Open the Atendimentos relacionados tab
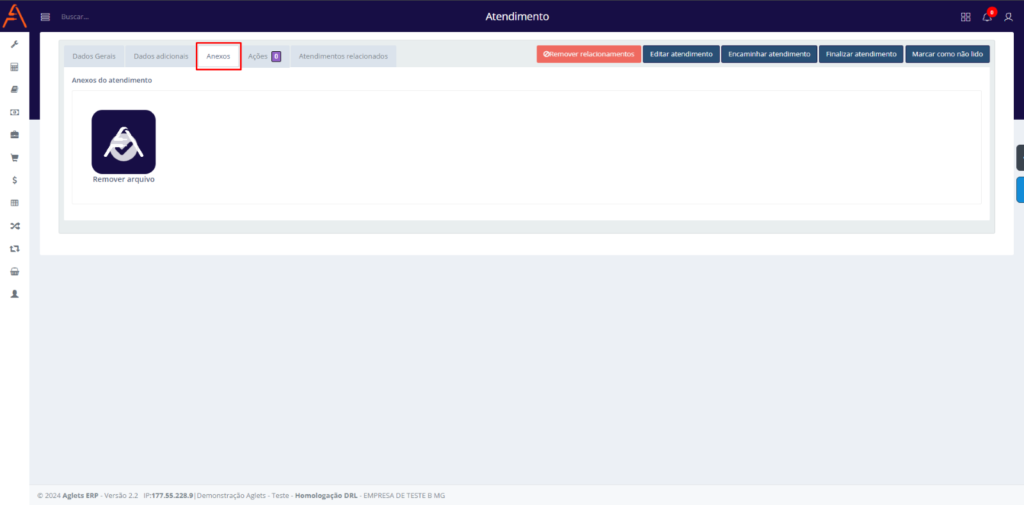This screenshot has width=1024, height=505. [343, 56]
